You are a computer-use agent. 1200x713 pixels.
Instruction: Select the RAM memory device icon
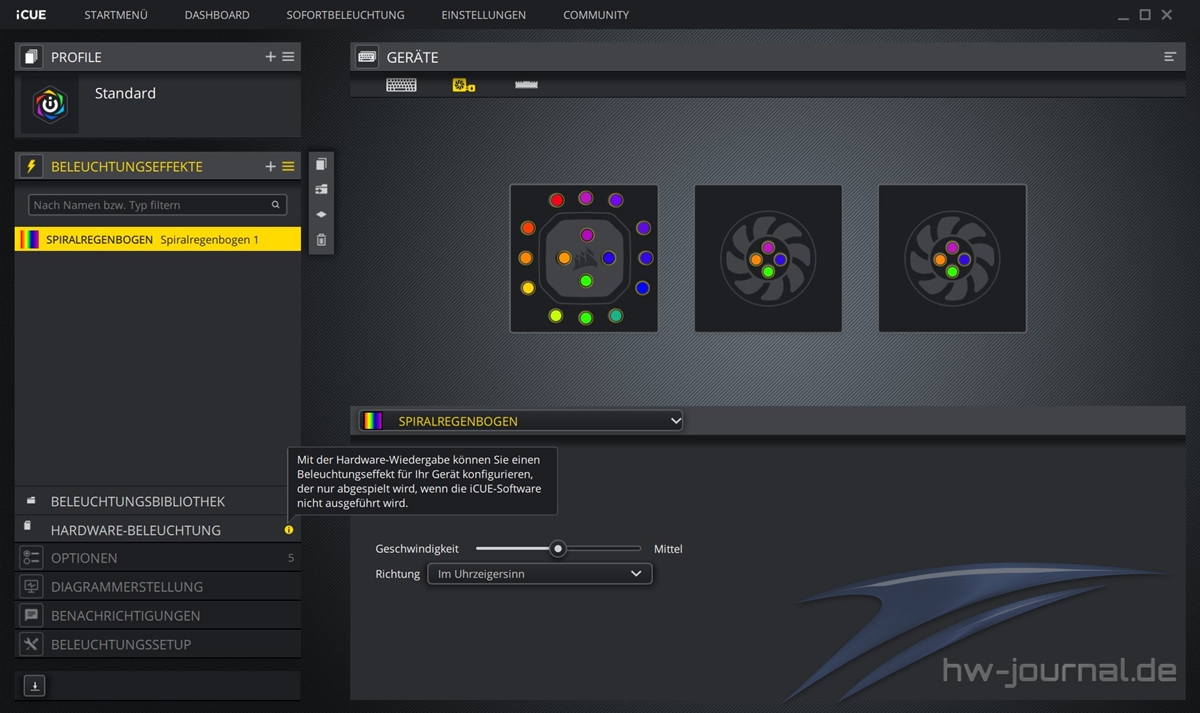pos(526,86)
